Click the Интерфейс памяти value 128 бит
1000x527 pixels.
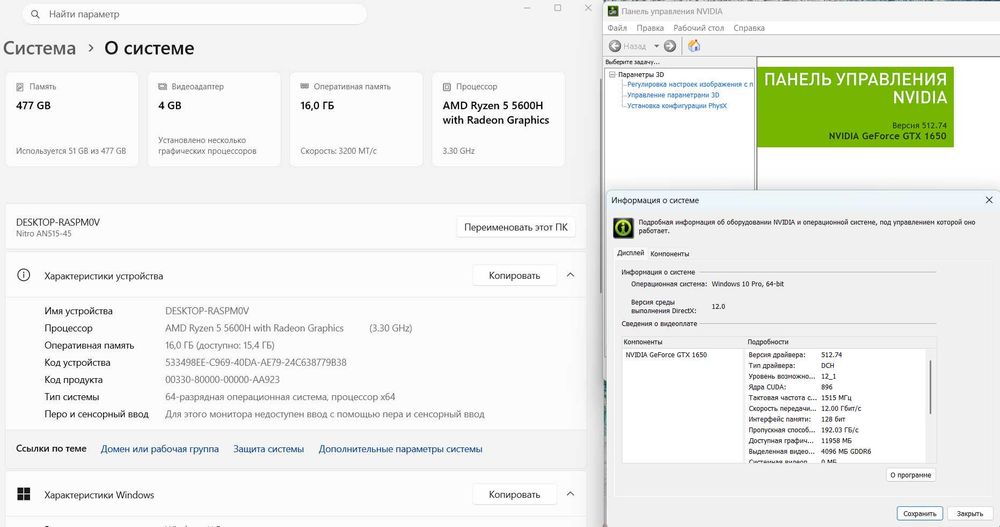[x=833, y=419]
